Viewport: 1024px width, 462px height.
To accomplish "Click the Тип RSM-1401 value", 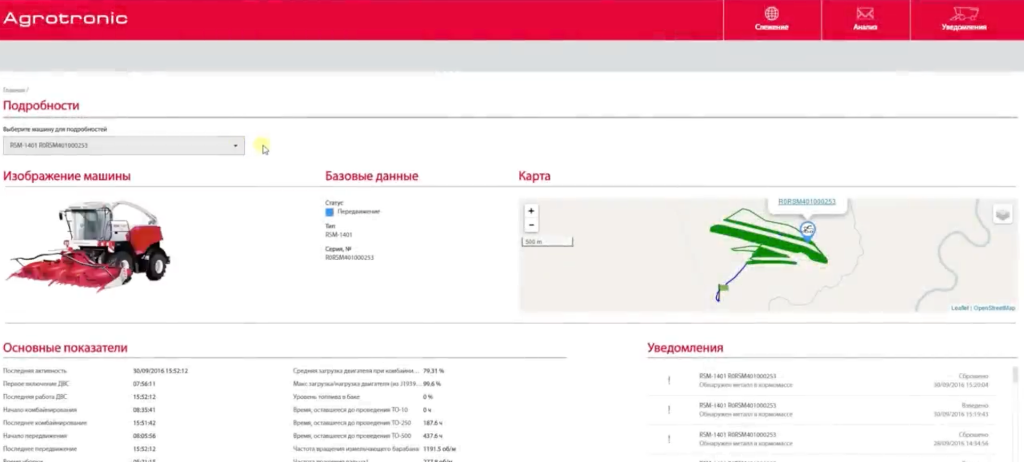I will click(x=338, y=235).
